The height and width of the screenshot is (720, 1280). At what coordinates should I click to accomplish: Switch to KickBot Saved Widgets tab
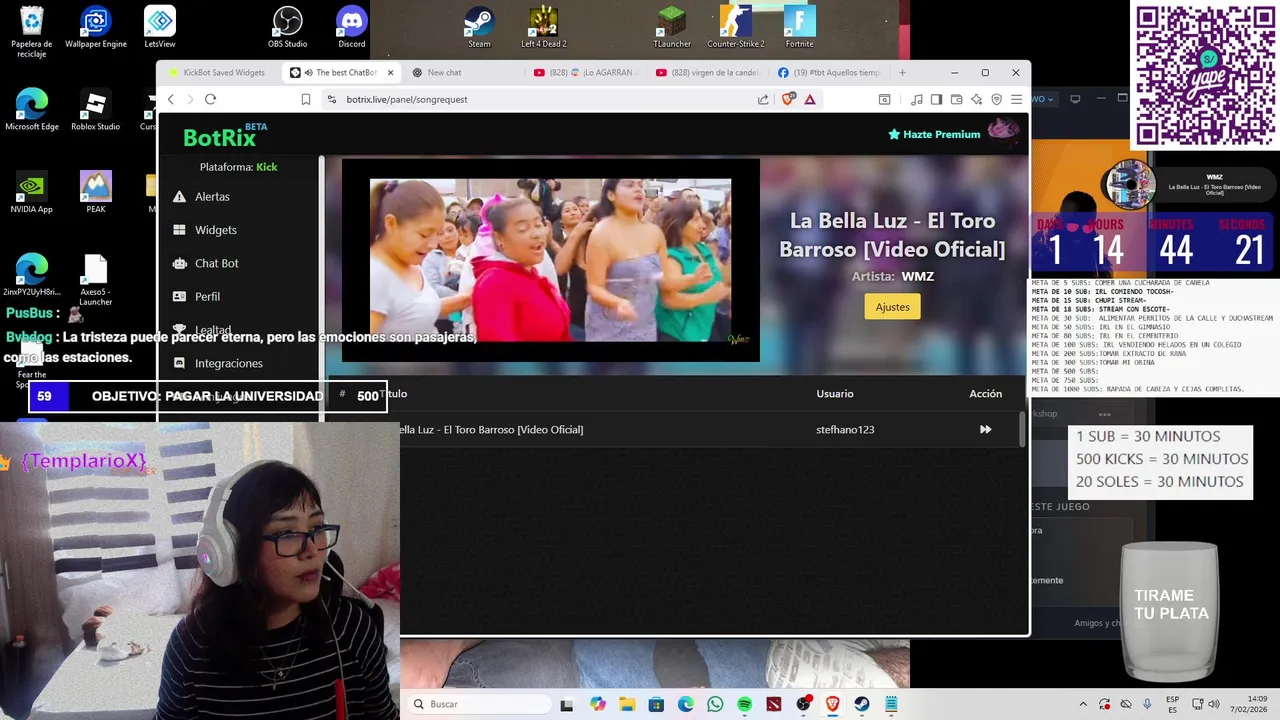tap(217, 73)
